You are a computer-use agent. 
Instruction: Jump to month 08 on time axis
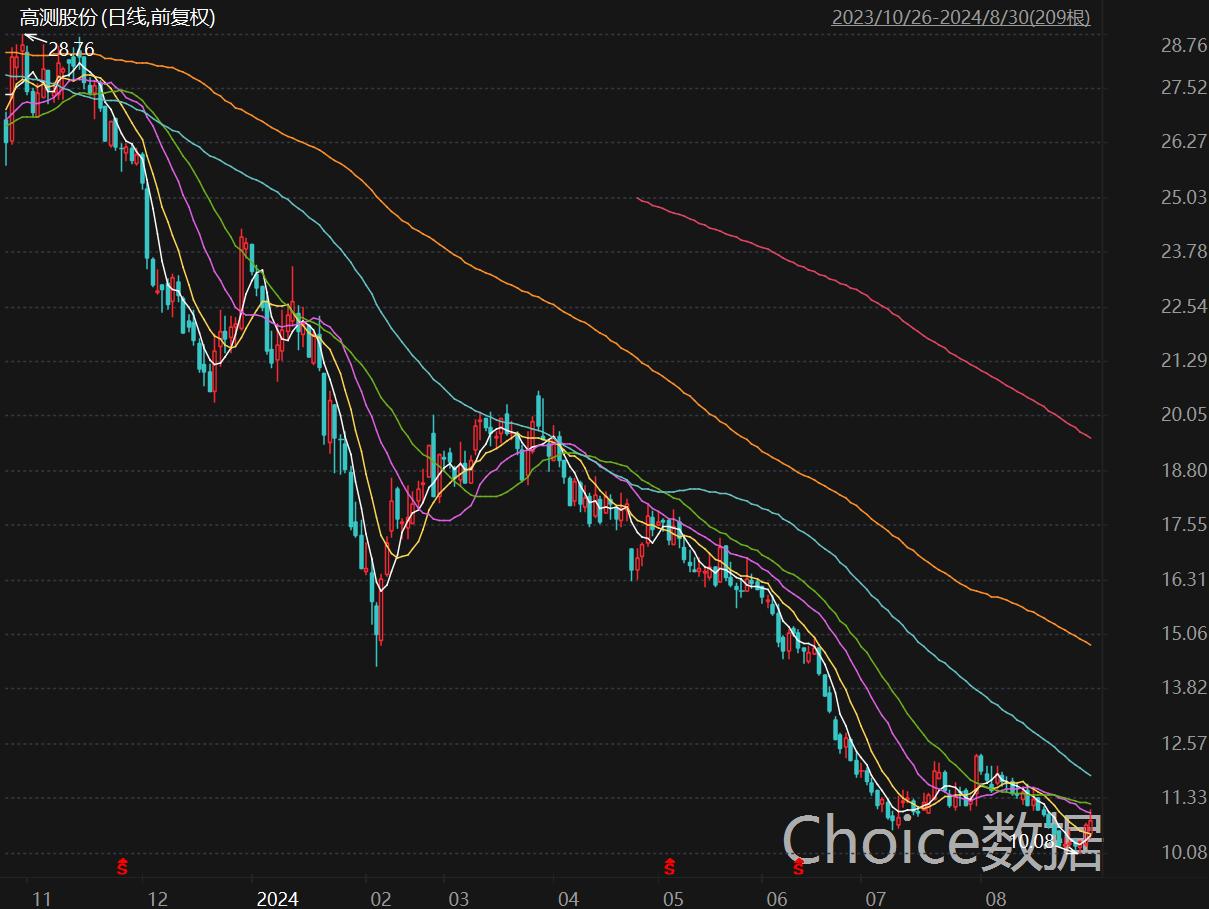coord(995,898)
